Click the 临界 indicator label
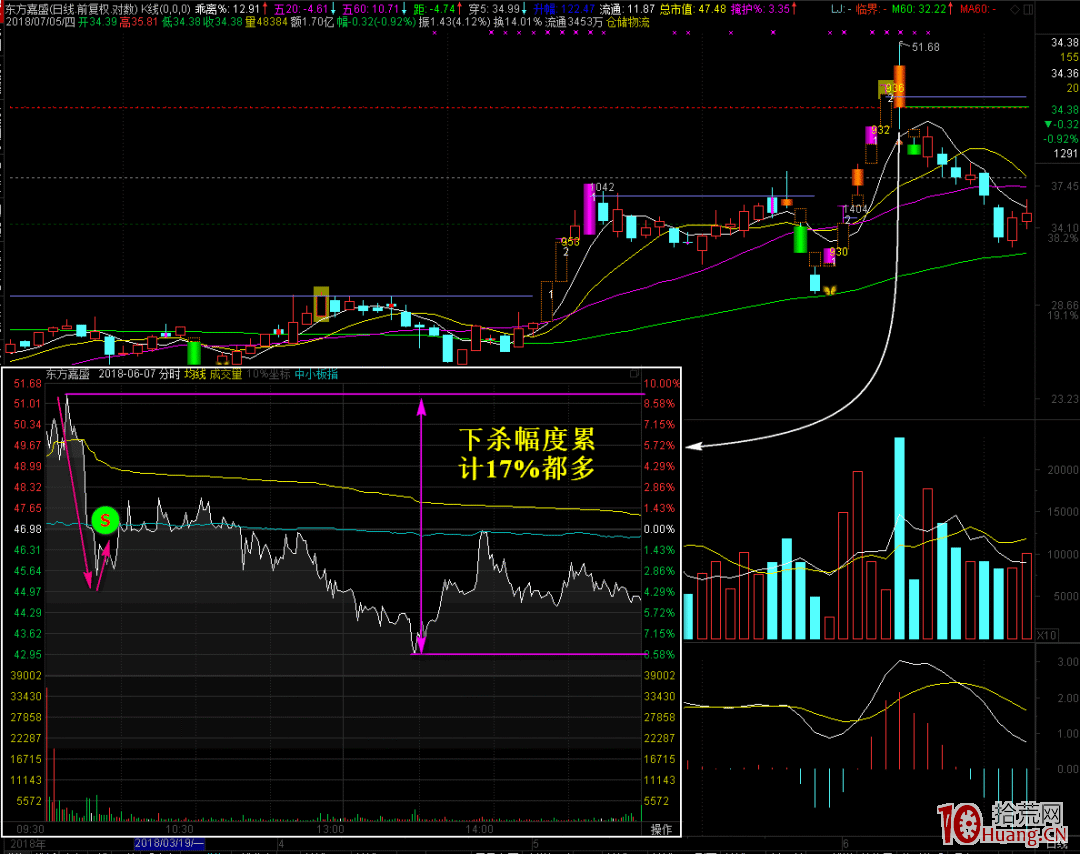1080x854 pixels. (870, 9)
